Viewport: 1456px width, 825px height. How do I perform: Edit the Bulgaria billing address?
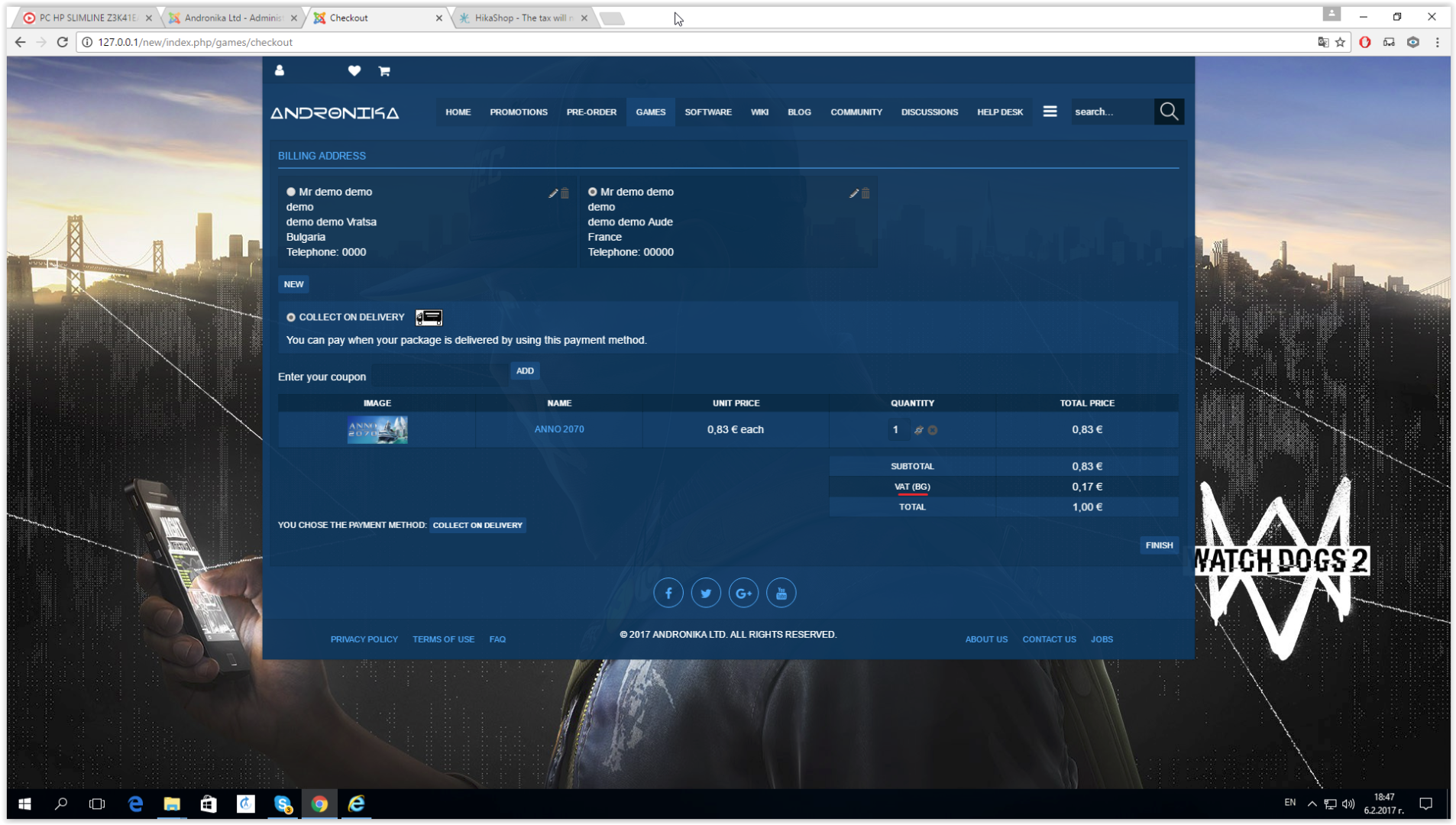(x=553, y=193)
